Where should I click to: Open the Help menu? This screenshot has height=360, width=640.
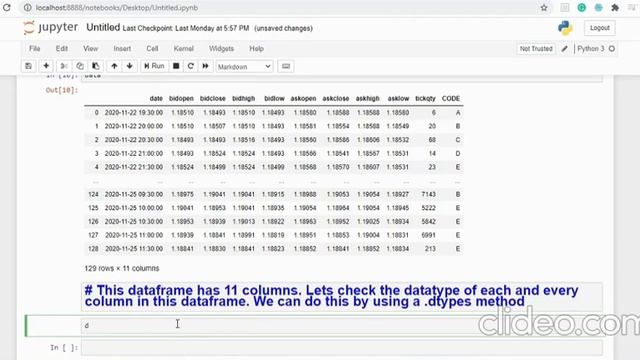click(256, 49)
